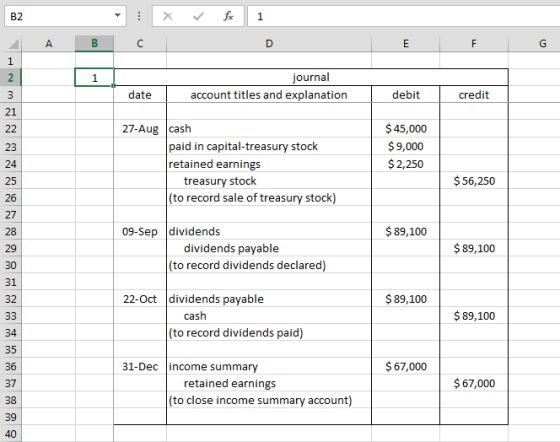This screenshot has width=560, height=442.
Task: Click 'dividends payable' cell in row 29
Action: [x=269, y=248]
